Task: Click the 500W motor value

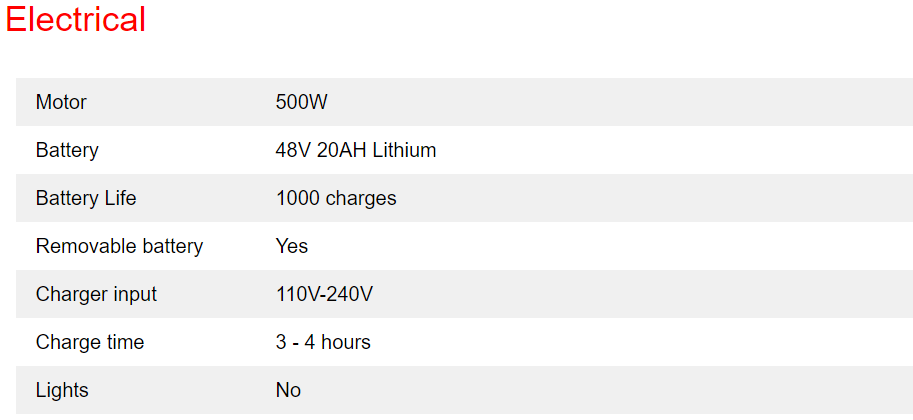Action: click(302, 102)
